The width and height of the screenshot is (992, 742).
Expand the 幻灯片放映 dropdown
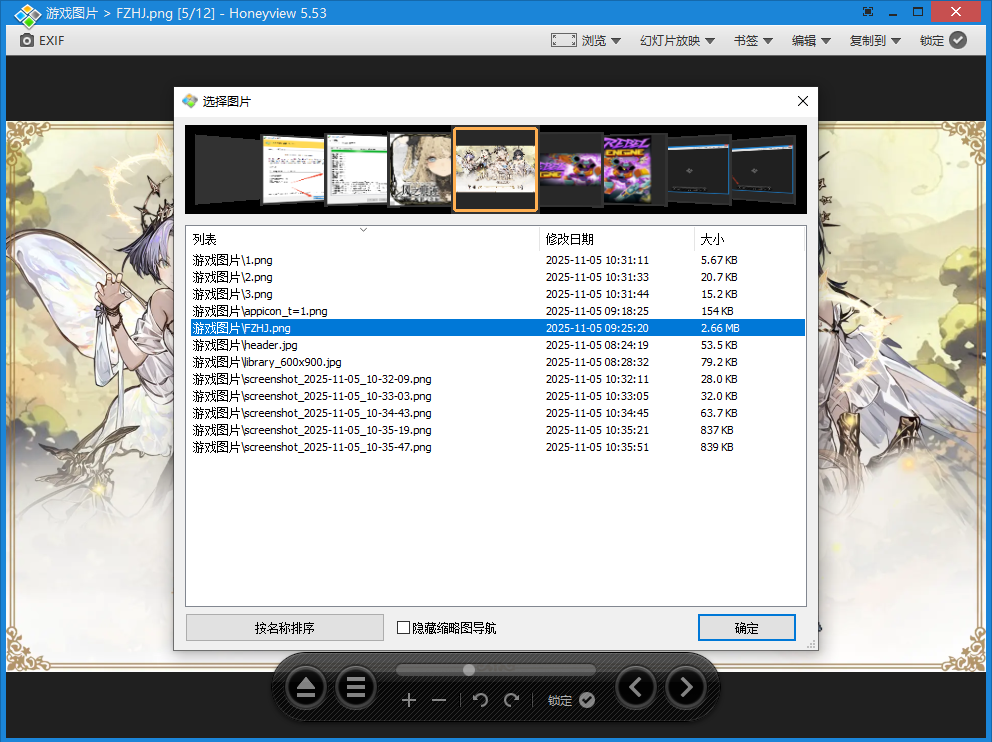coord(677,40)
